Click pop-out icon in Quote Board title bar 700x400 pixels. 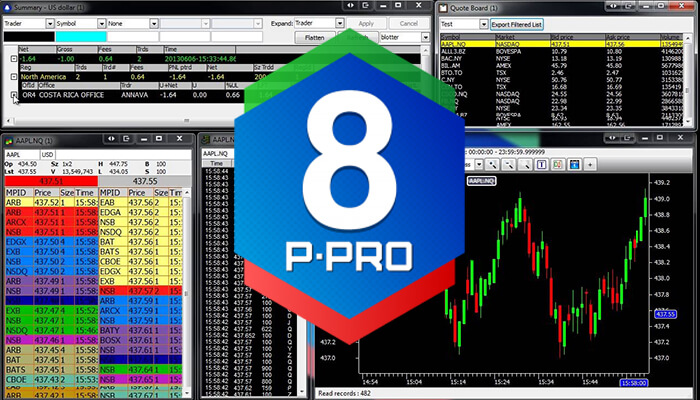pos(628,6)
